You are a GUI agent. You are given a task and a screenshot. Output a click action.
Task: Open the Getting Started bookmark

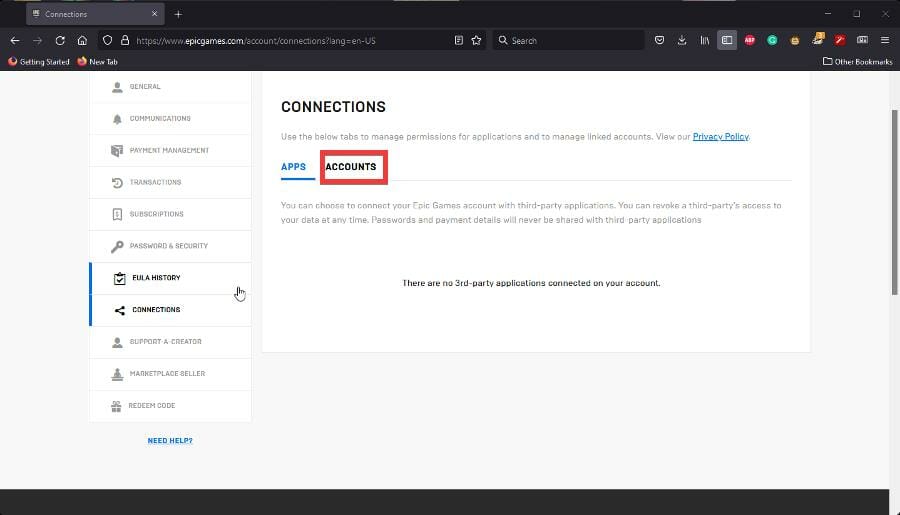click(38, 61)
